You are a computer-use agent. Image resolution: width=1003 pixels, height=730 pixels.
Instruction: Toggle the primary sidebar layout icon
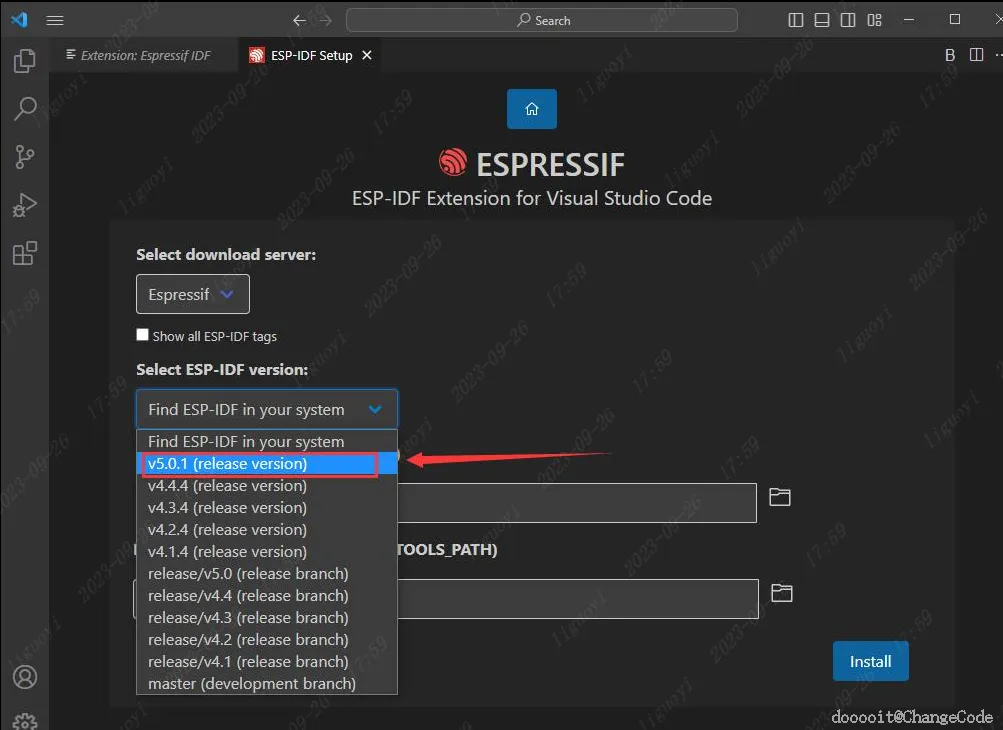click(x=796, y=20)
